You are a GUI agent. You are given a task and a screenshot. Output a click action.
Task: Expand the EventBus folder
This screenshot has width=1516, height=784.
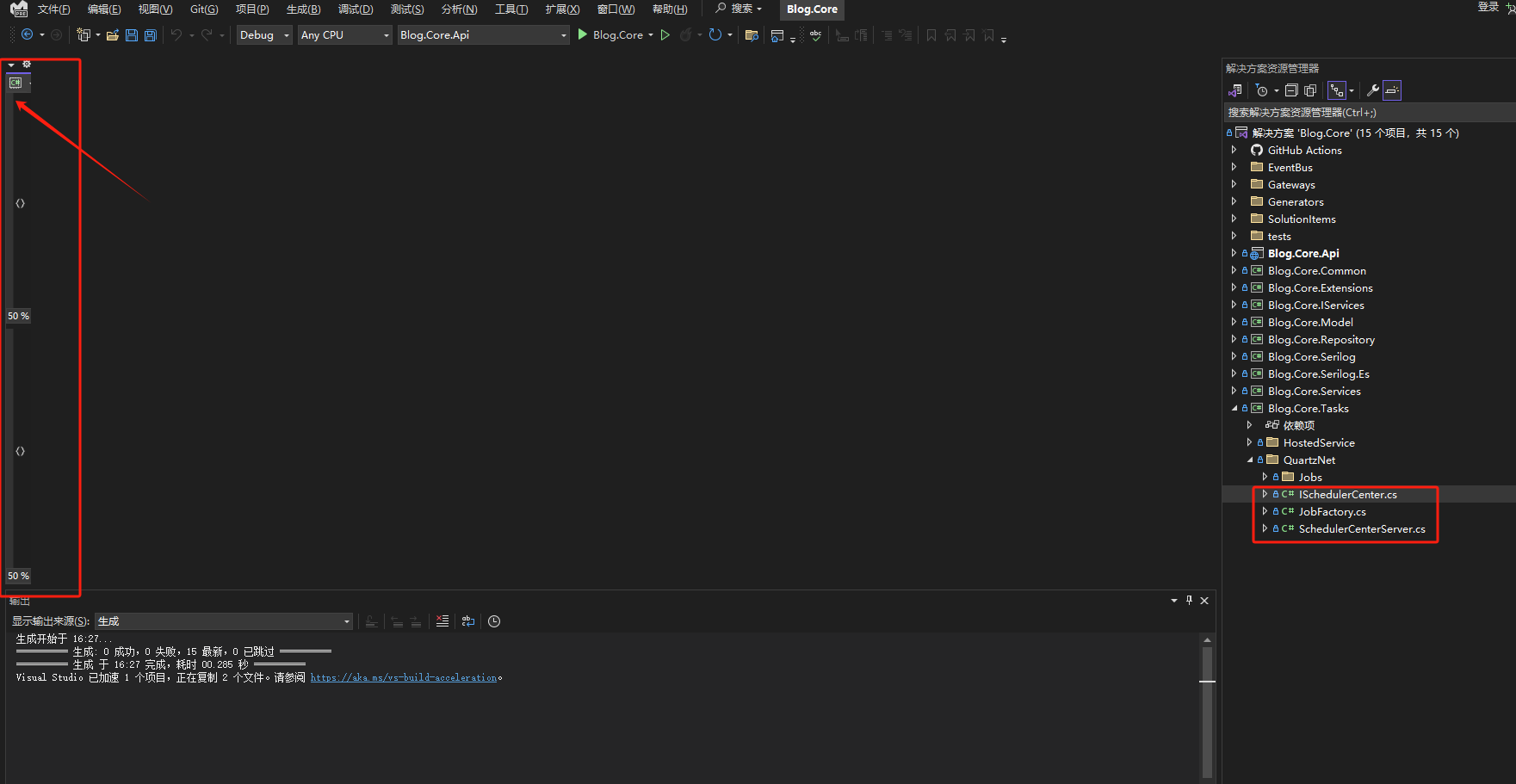click(x=1234, y=167)
